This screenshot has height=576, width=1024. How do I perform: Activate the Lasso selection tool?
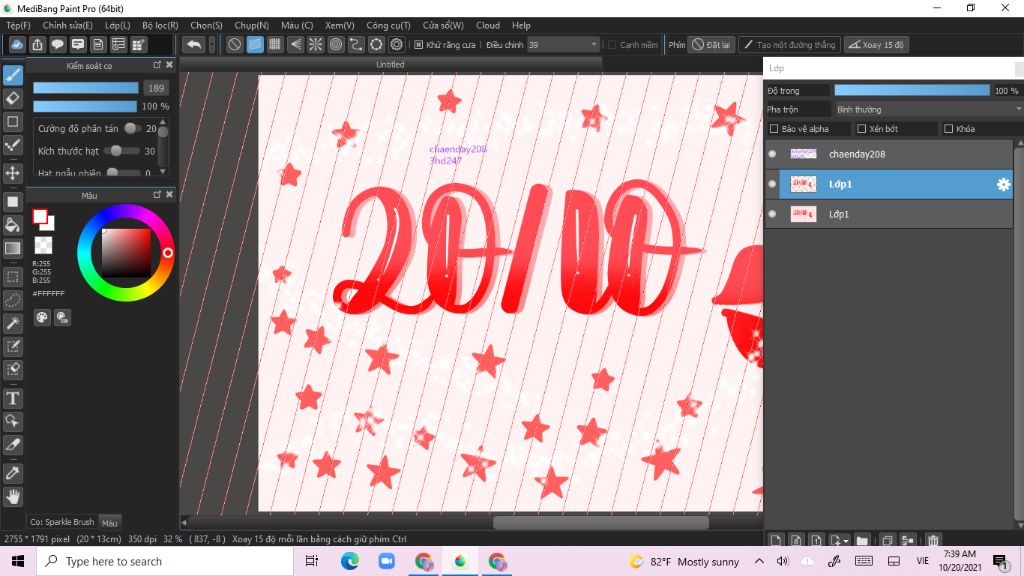pyautogui.click(x=13, y=300)
